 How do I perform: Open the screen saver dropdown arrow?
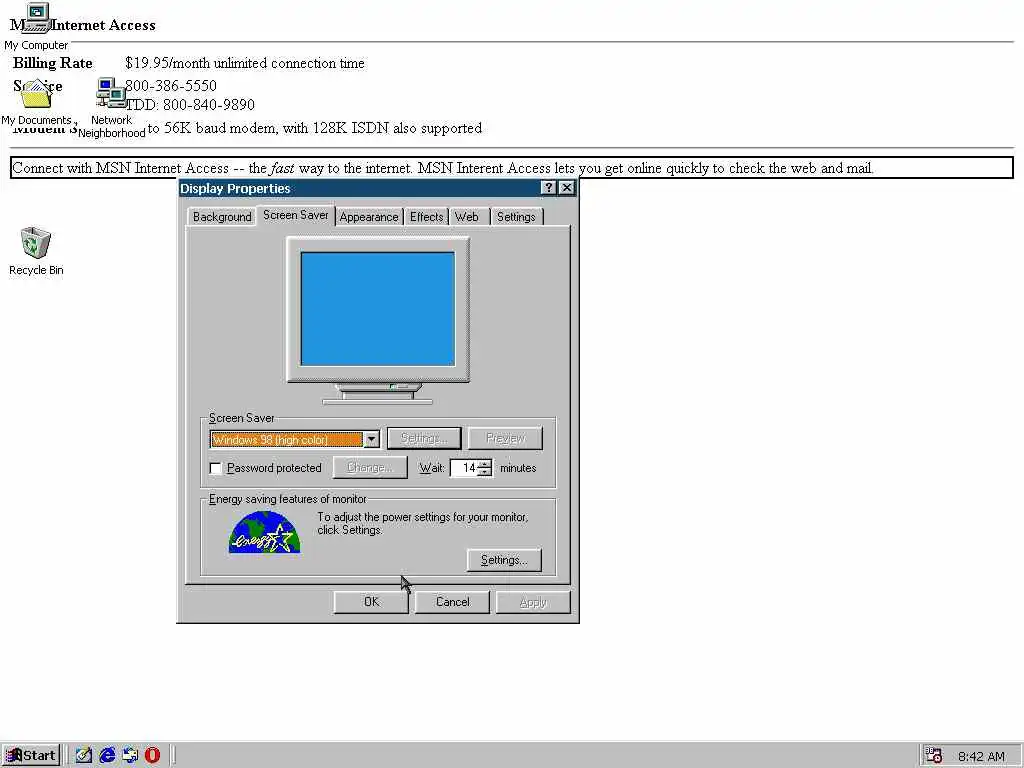coord(371,440)
